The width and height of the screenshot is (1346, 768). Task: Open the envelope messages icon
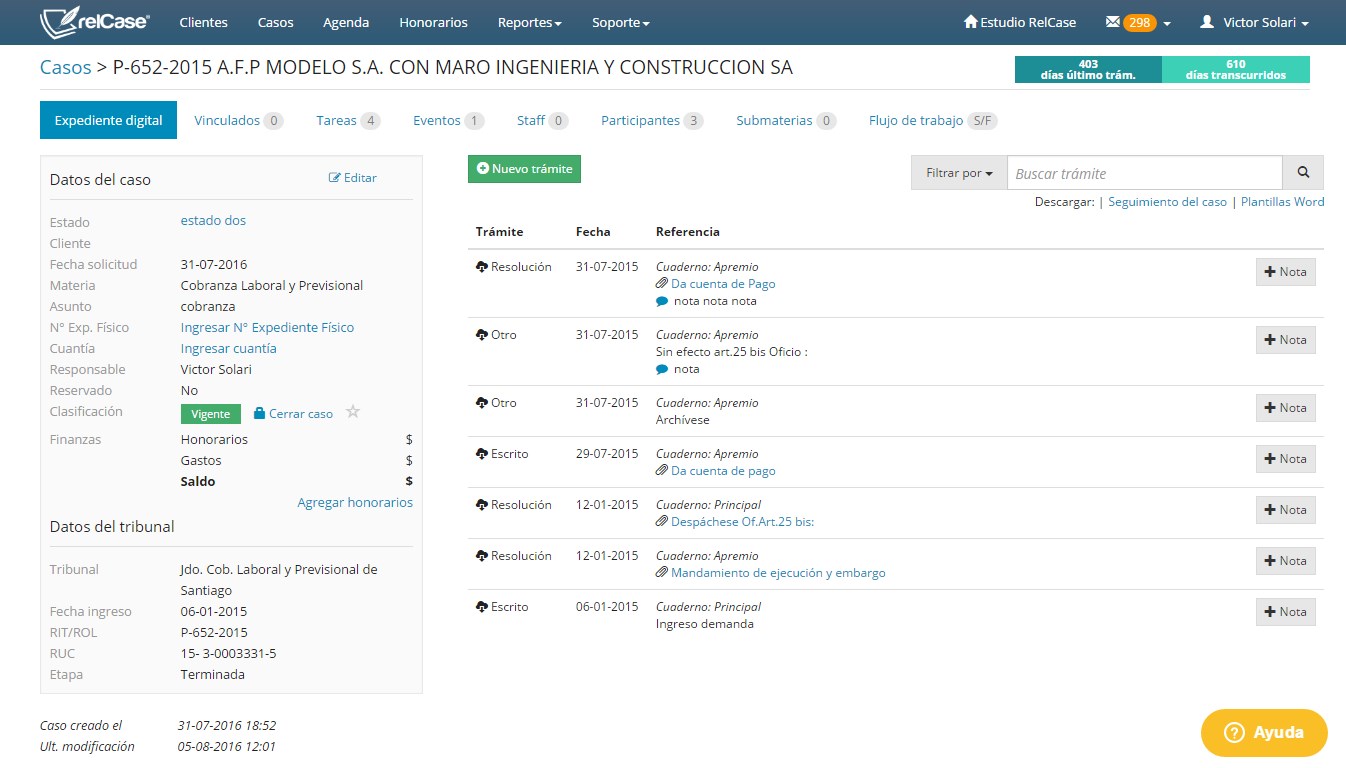(x=1112, y=22)
